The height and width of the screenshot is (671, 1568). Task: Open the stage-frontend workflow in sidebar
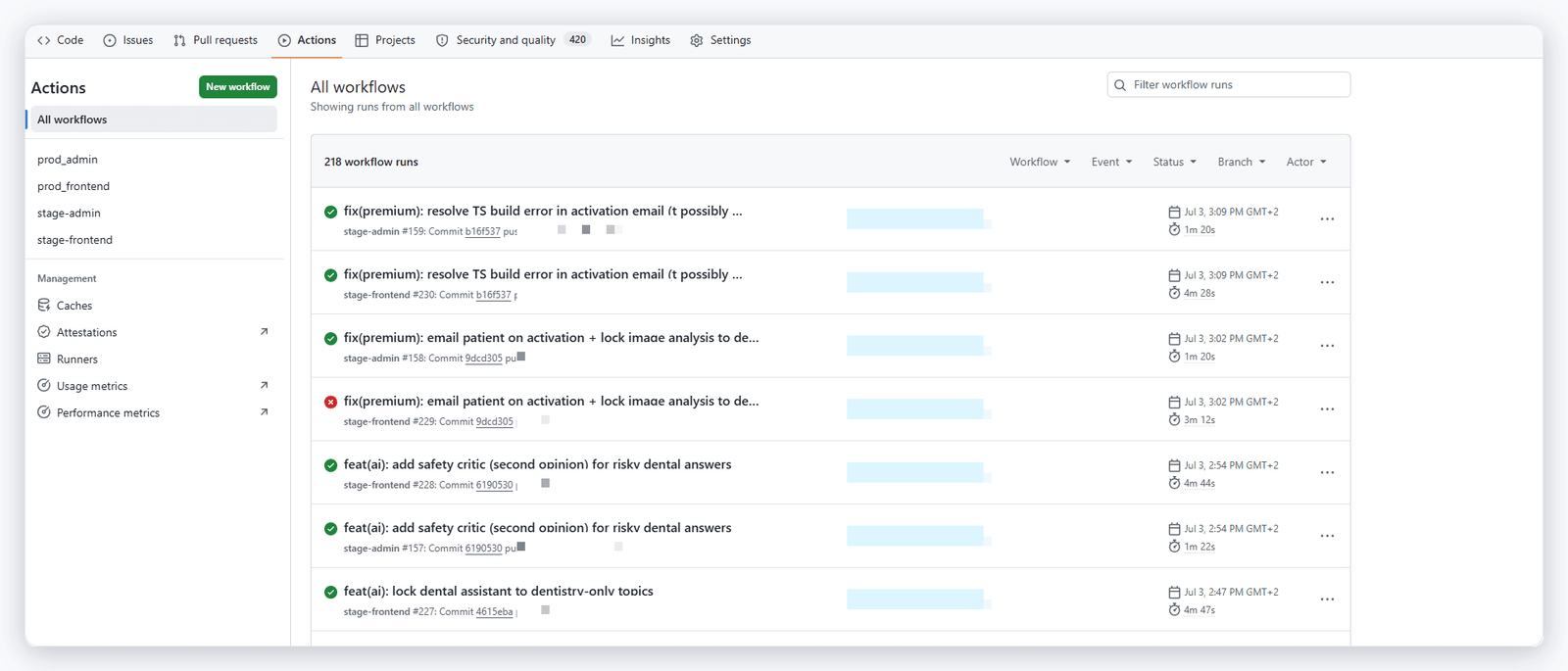pos(74,240)
